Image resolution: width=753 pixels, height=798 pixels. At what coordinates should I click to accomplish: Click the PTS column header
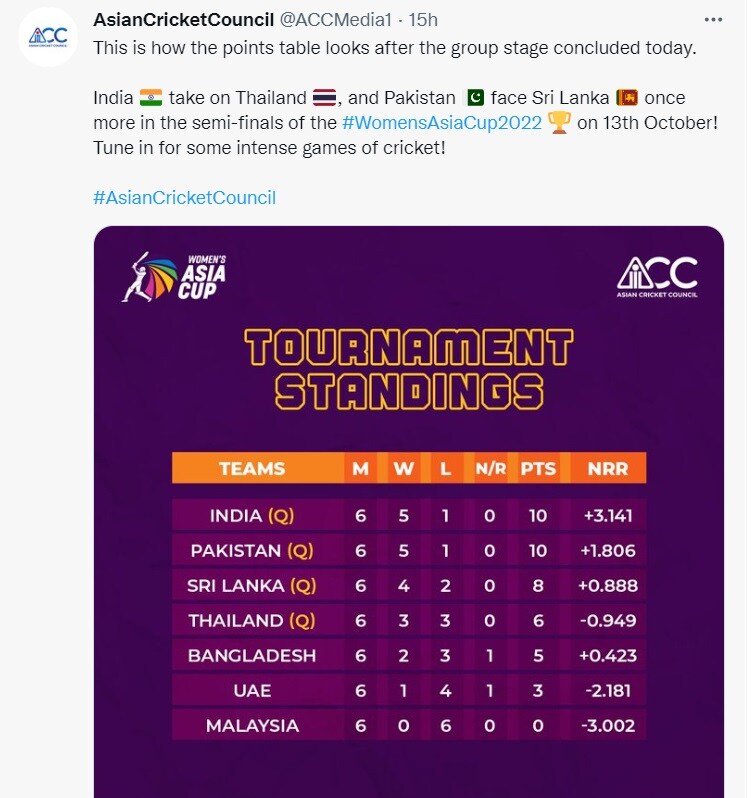[x=538, y=468]
